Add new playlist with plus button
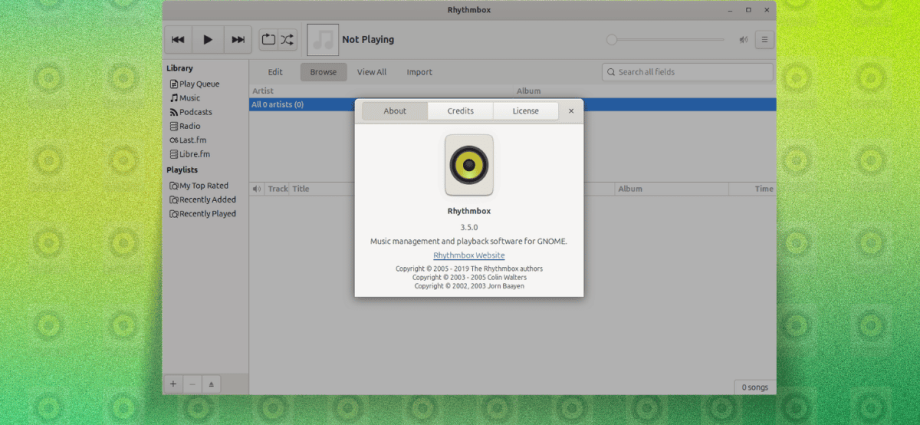The height and width of the screenshot is (425, 920). coord(172,384)
